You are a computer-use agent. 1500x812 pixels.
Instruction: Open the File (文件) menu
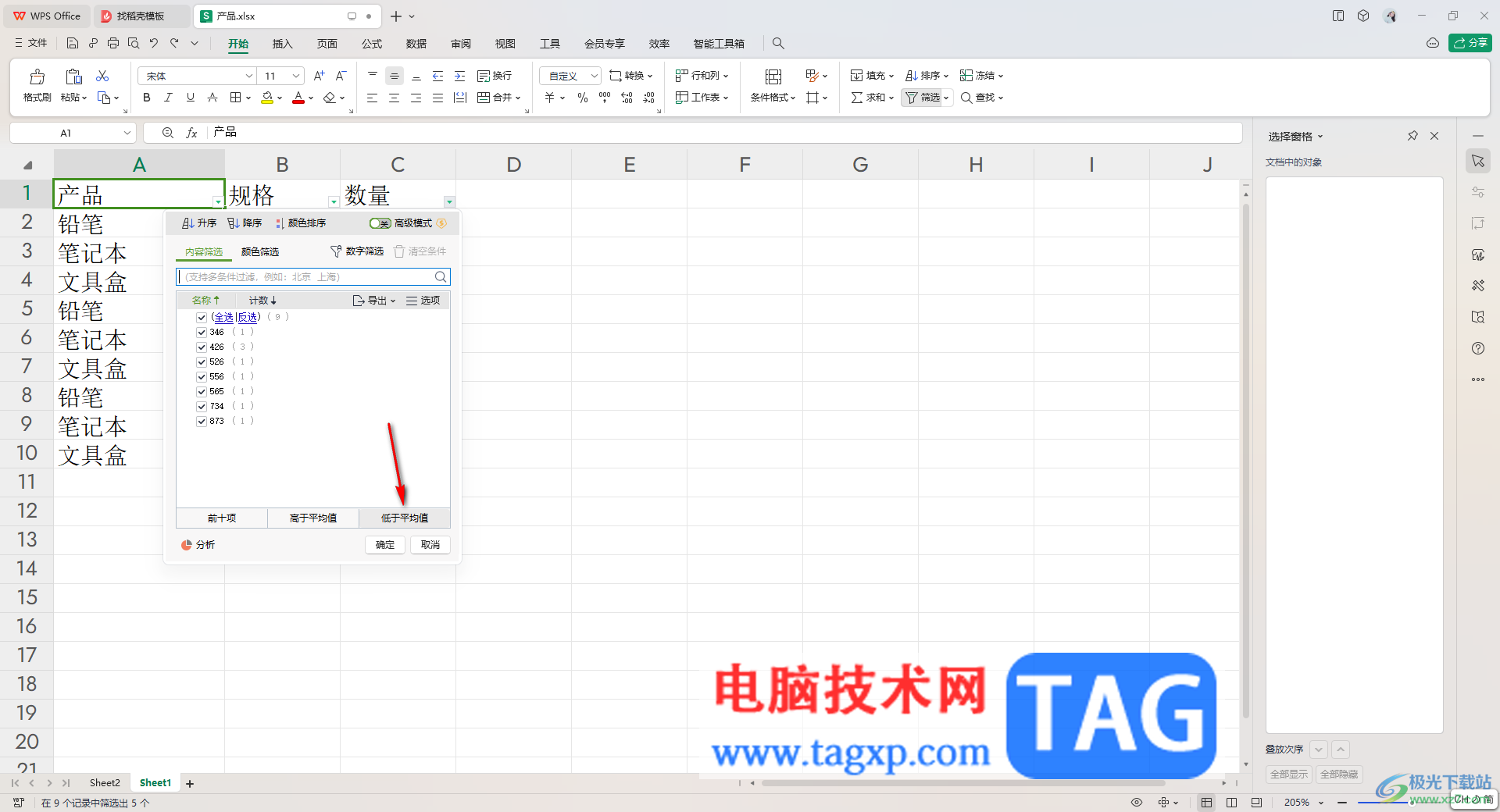pos(31,43)
